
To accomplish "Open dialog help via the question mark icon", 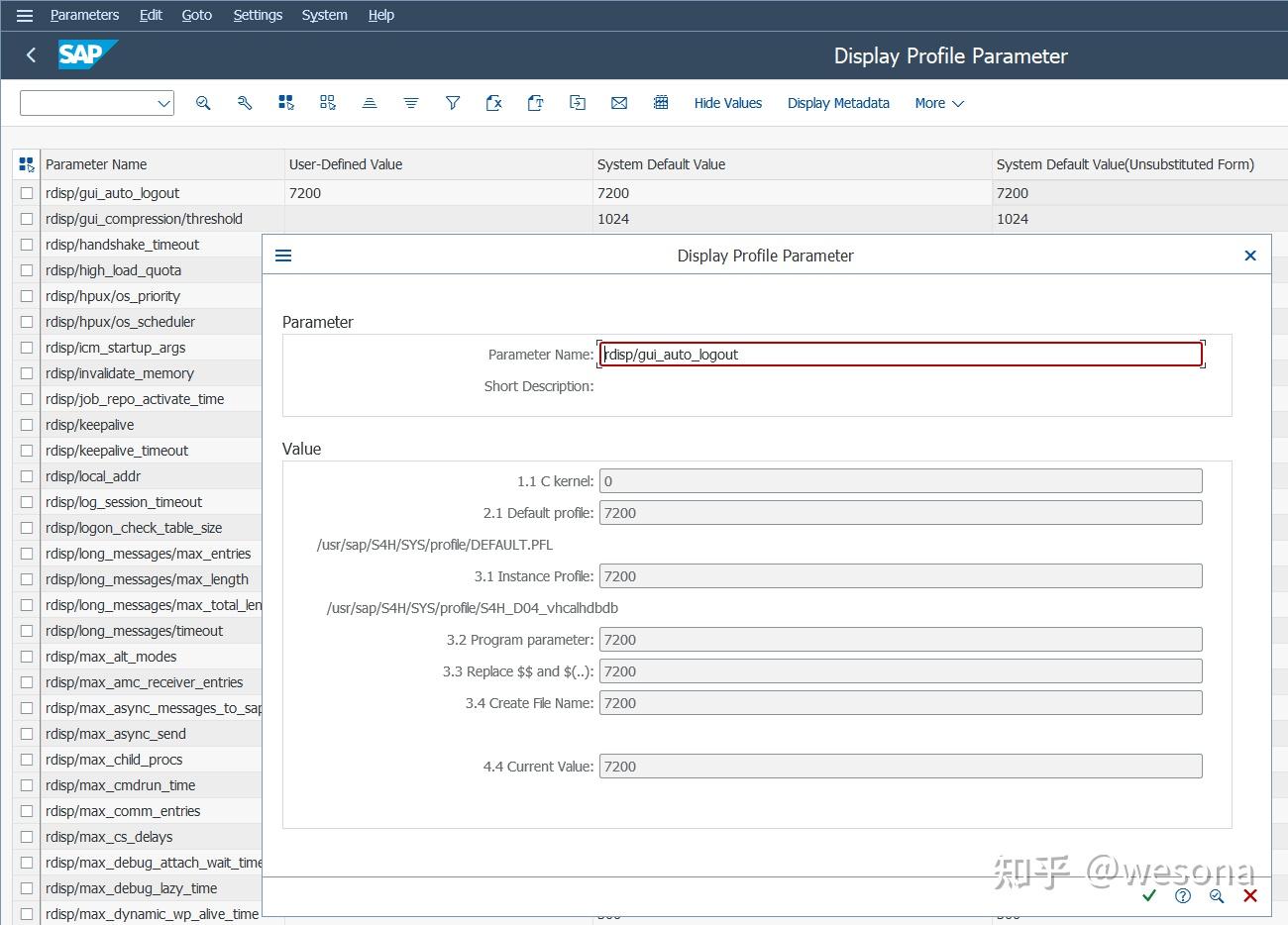I will tap(1182, 895).
